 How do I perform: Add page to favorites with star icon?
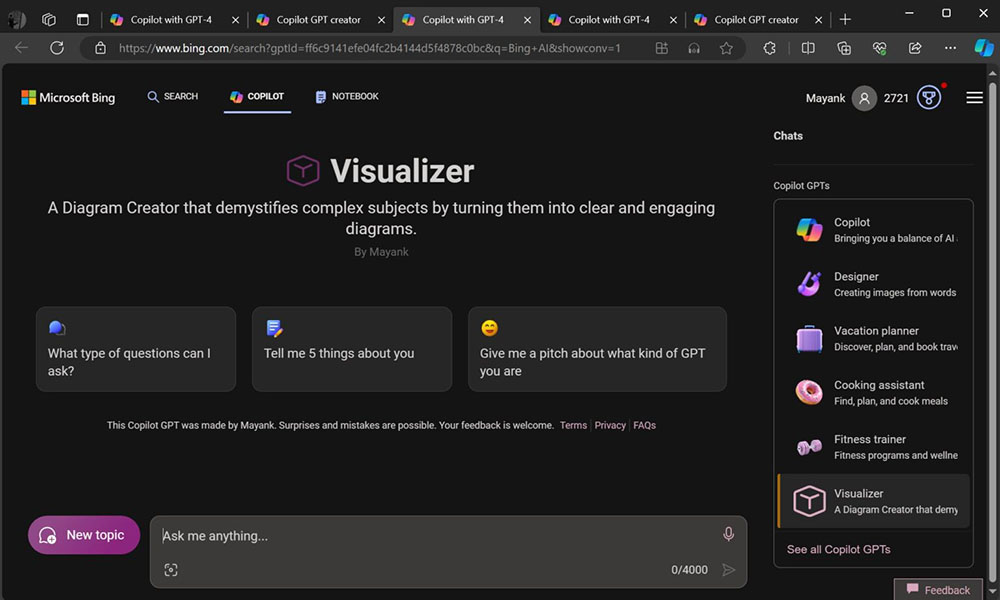[726, 48]
